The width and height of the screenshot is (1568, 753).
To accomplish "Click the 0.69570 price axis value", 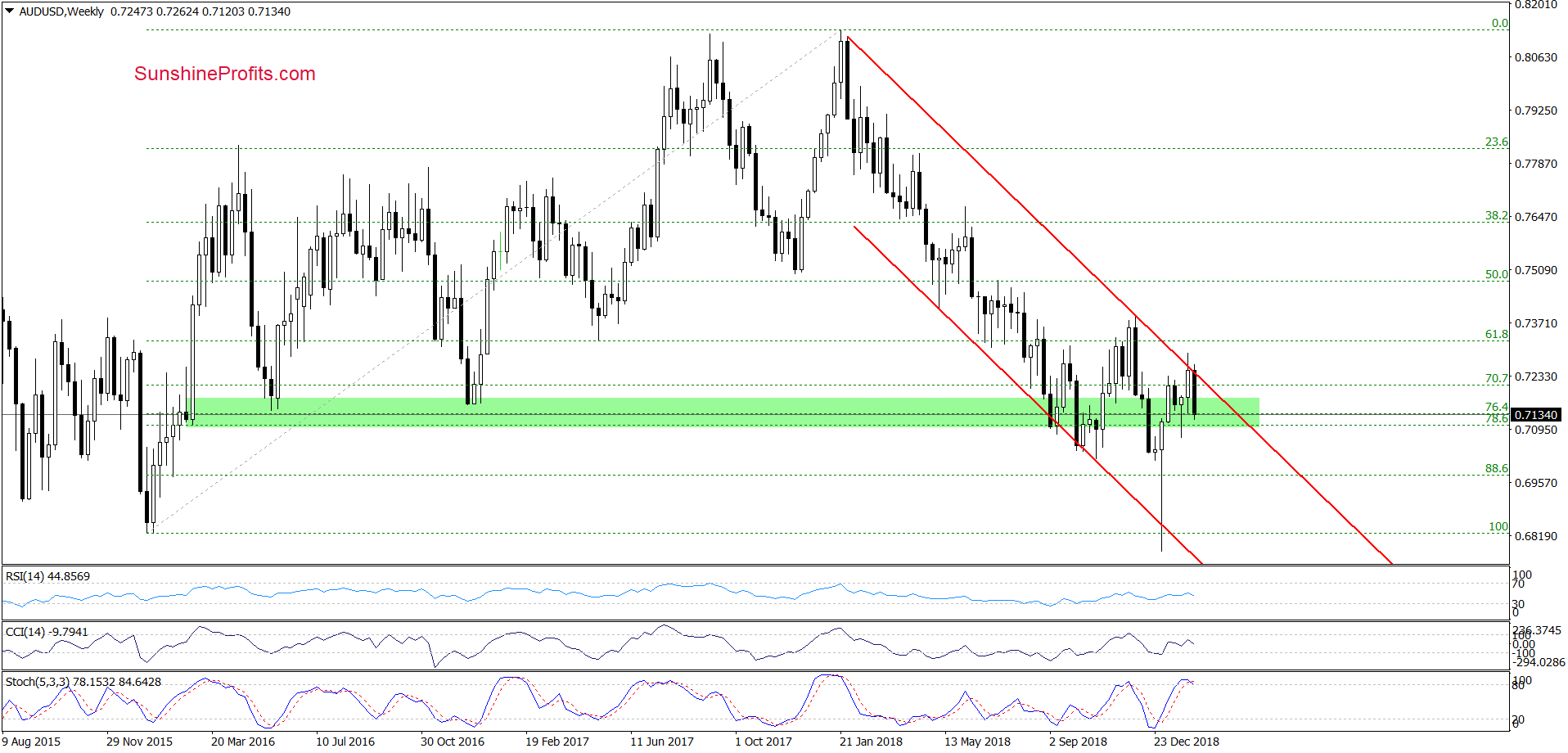I will (1536, 483).
